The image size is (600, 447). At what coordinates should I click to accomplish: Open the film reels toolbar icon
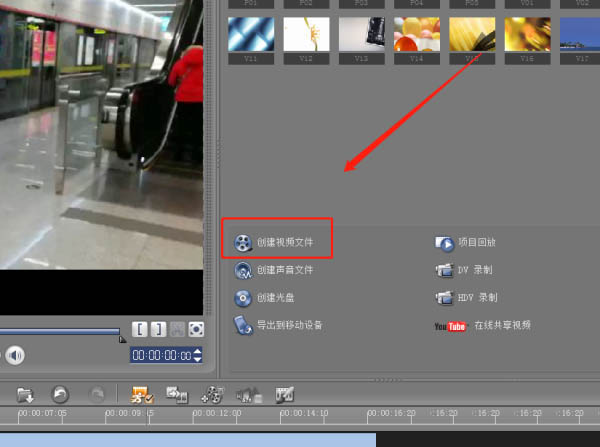click(x=212, y=395)
